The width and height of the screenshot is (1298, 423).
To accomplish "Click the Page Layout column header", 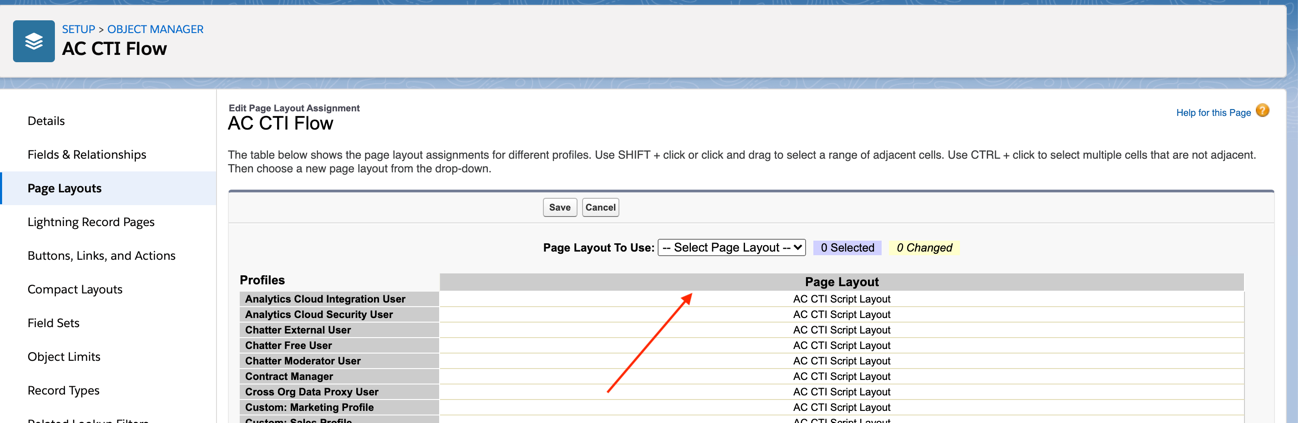I will [842, 282].
